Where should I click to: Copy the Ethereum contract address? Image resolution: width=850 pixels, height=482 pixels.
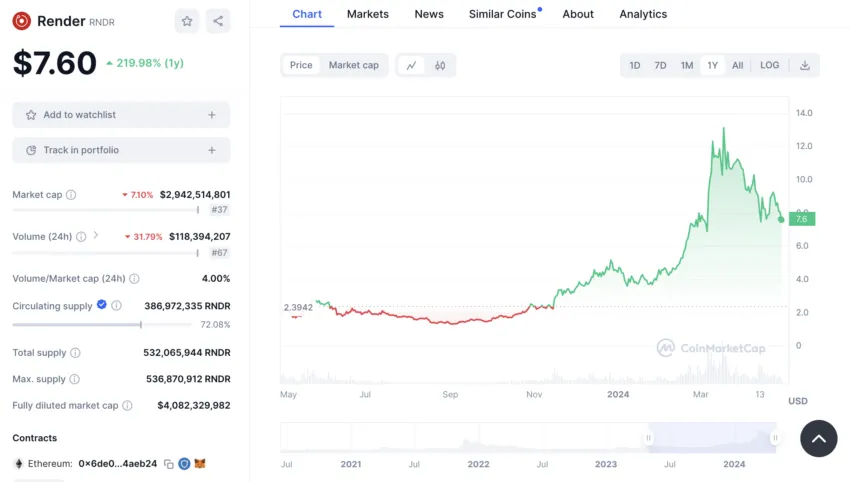pyautogui.click(x=169, y=464)
